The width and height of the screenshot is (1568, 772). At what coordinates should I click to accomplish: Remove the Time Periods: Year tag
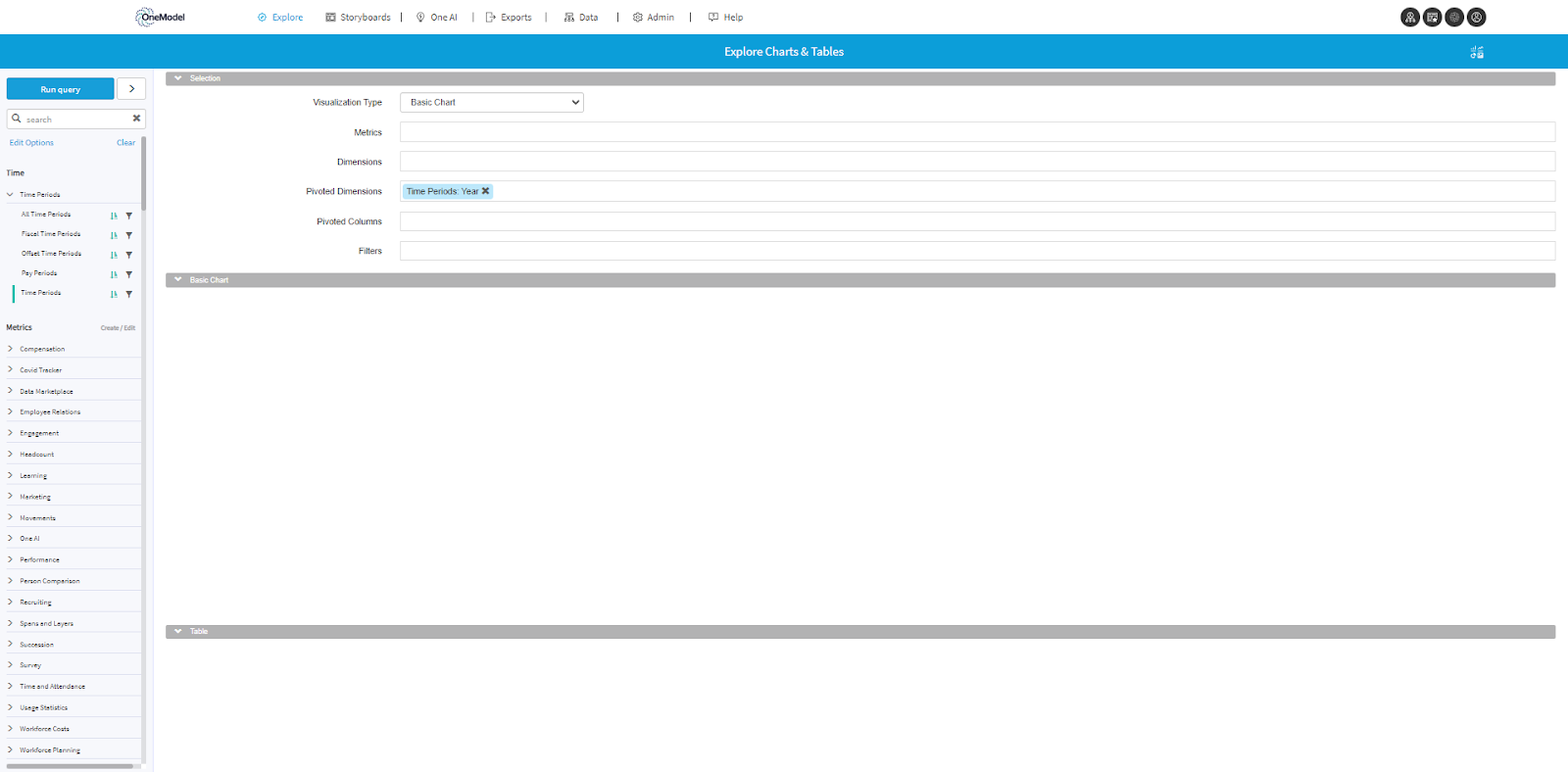coord(485,191)
